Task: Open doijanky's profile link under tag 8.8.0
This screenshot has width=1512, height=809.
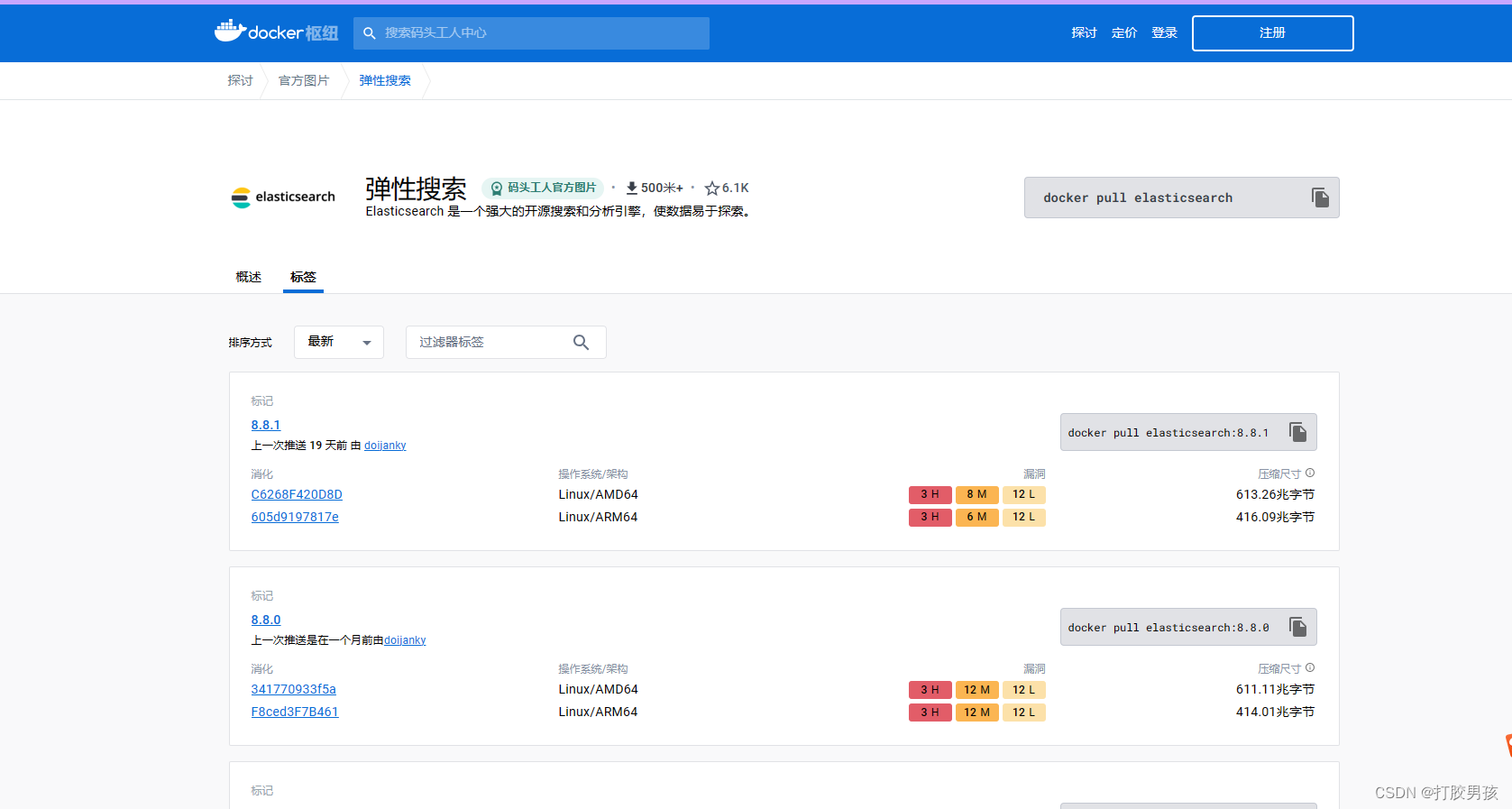Action: (x=405, y=640)
